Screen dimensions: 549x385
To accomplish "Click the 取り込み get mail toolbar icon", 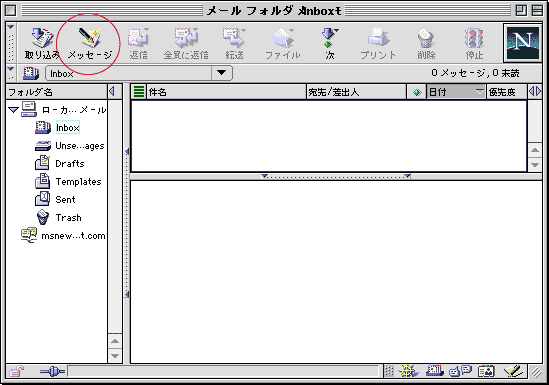I will click(42, 38).
